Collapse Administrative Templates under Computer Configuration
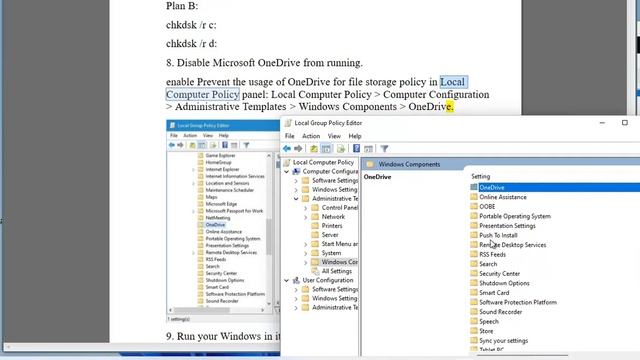This screenshot has height=360, width=640. (x=296, y=199)
